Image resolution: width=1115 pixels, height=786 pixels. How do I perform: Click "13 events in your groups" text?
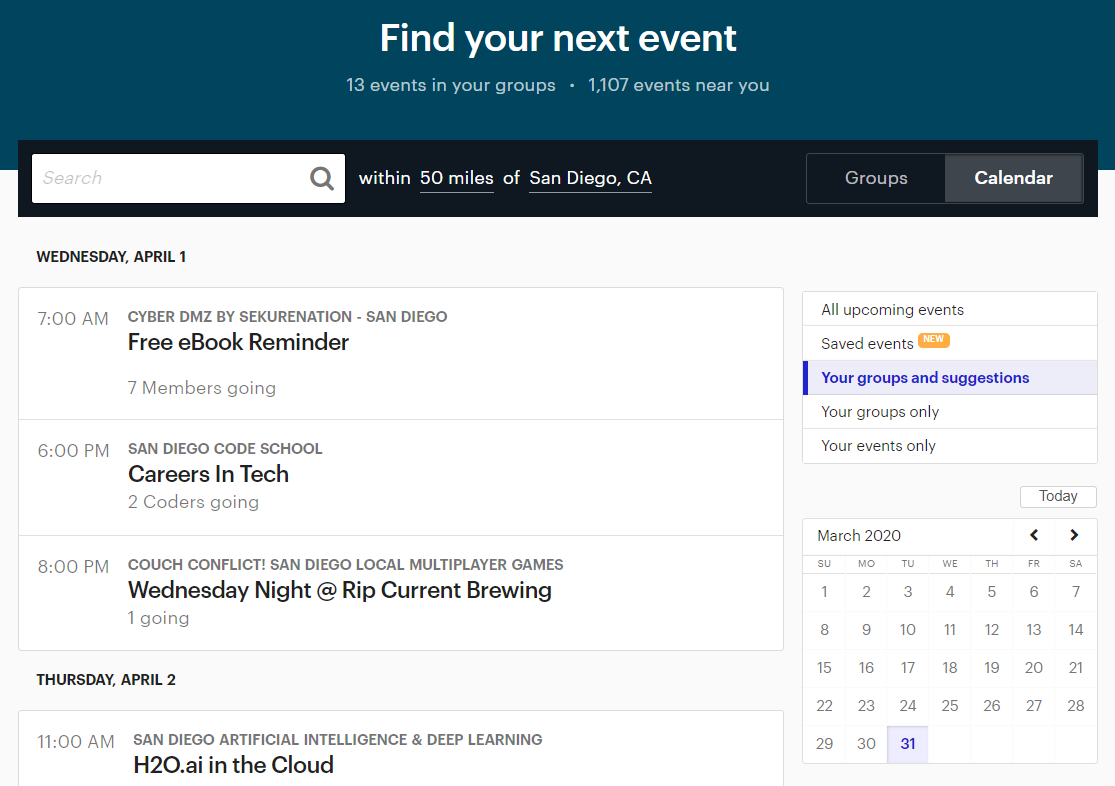click(451, 85)
